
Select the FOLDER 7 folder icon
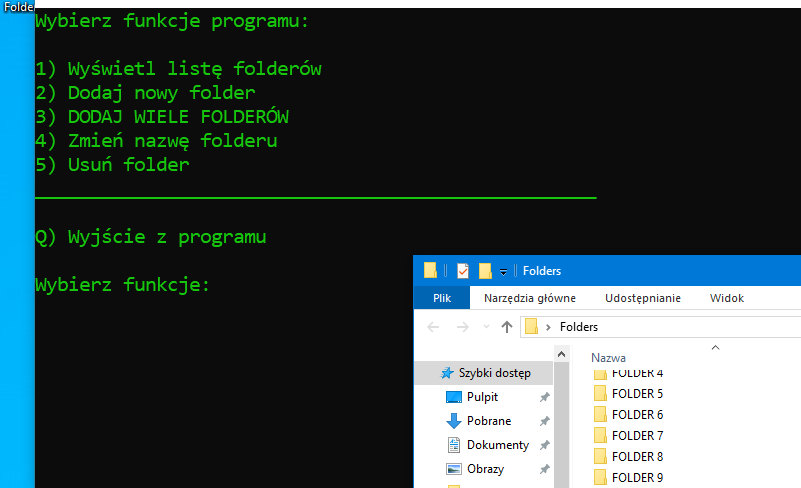(600, 436)
